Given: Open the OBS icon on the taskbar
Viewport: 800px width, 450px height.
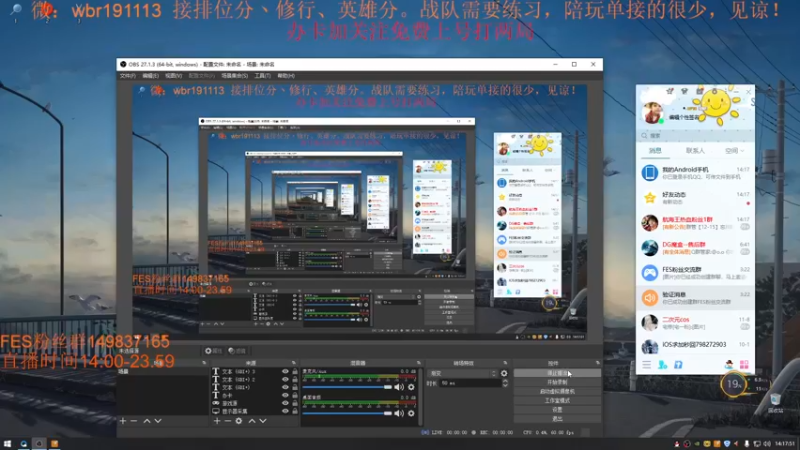Looking at the screenshot, I should pos(39,444).
